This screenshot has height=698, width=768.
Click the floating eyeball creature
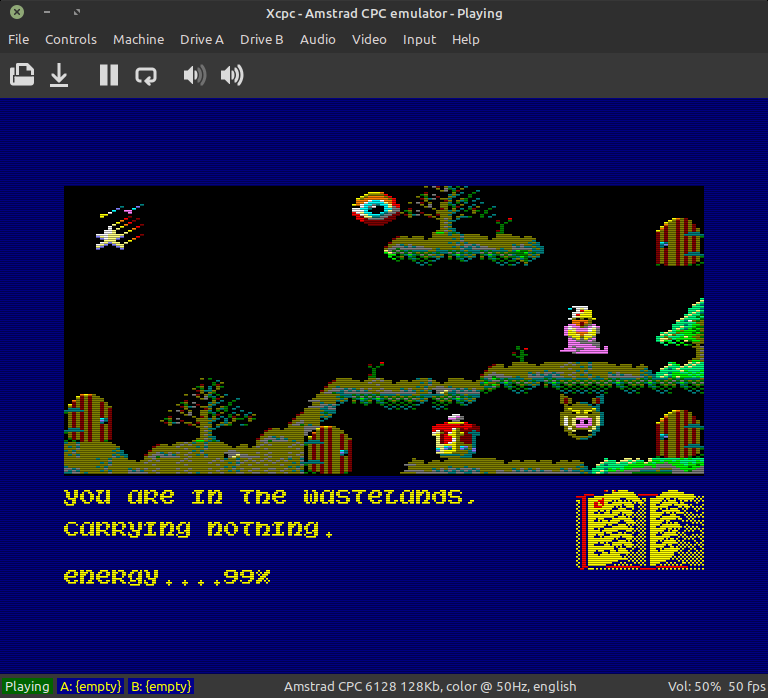coord(376,209)
